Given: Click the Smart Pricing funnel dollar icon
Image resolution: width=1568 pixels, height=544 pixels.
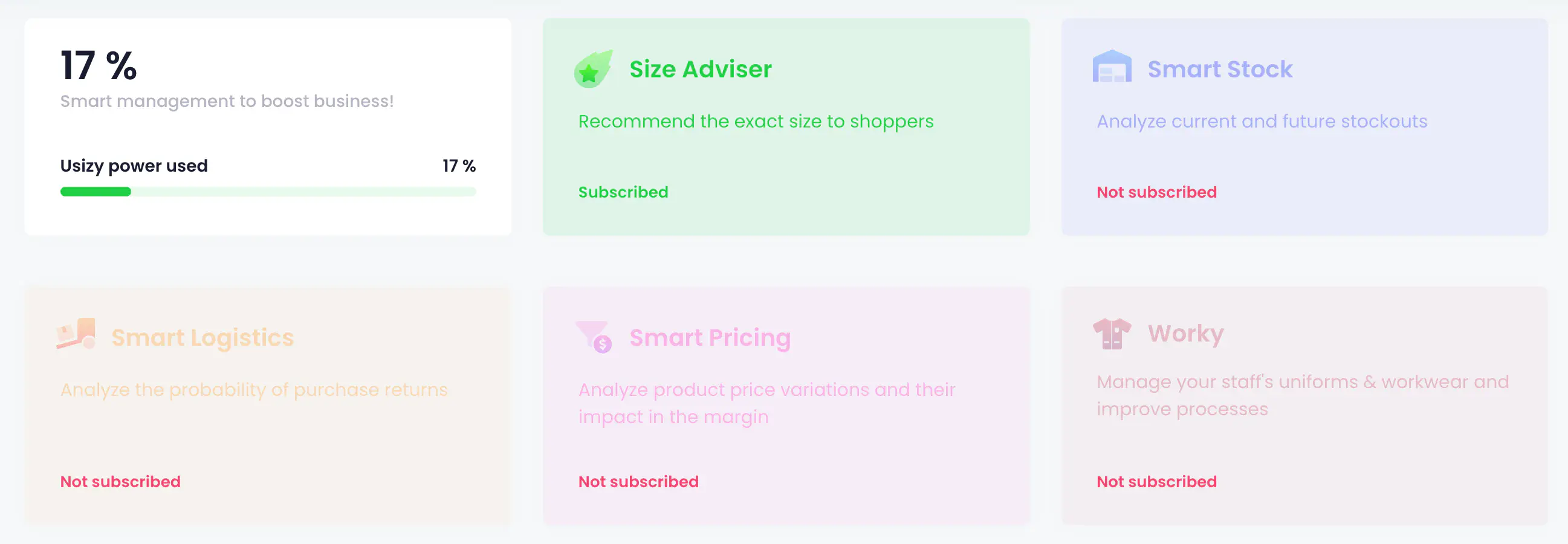Looking at the screenshot, I should [594, 337].
